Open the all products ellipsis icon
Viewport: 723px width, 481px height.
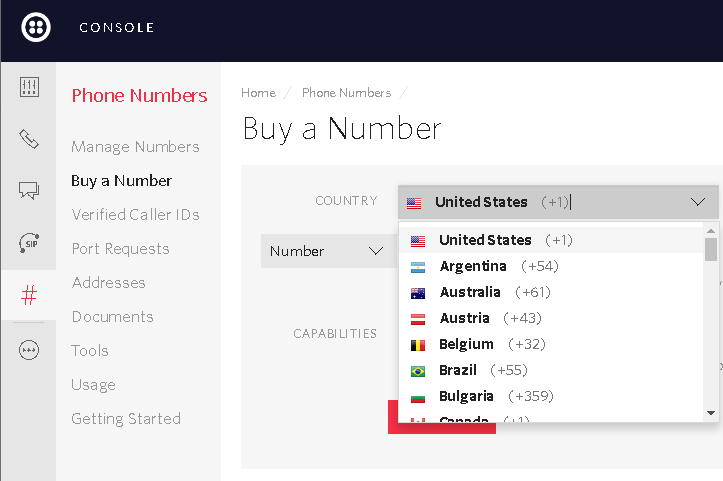coord(29,350)
